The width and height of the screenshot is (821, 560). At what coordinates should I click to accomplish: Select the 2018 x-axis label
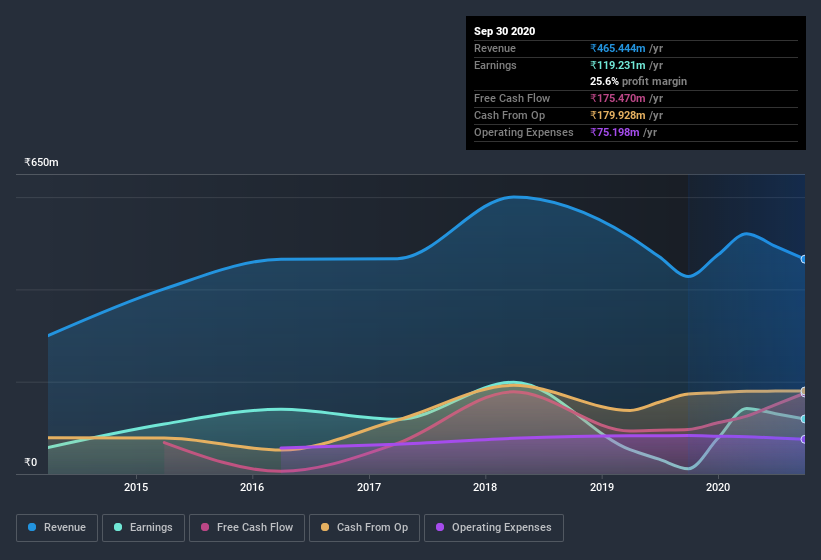click(485, 487)
